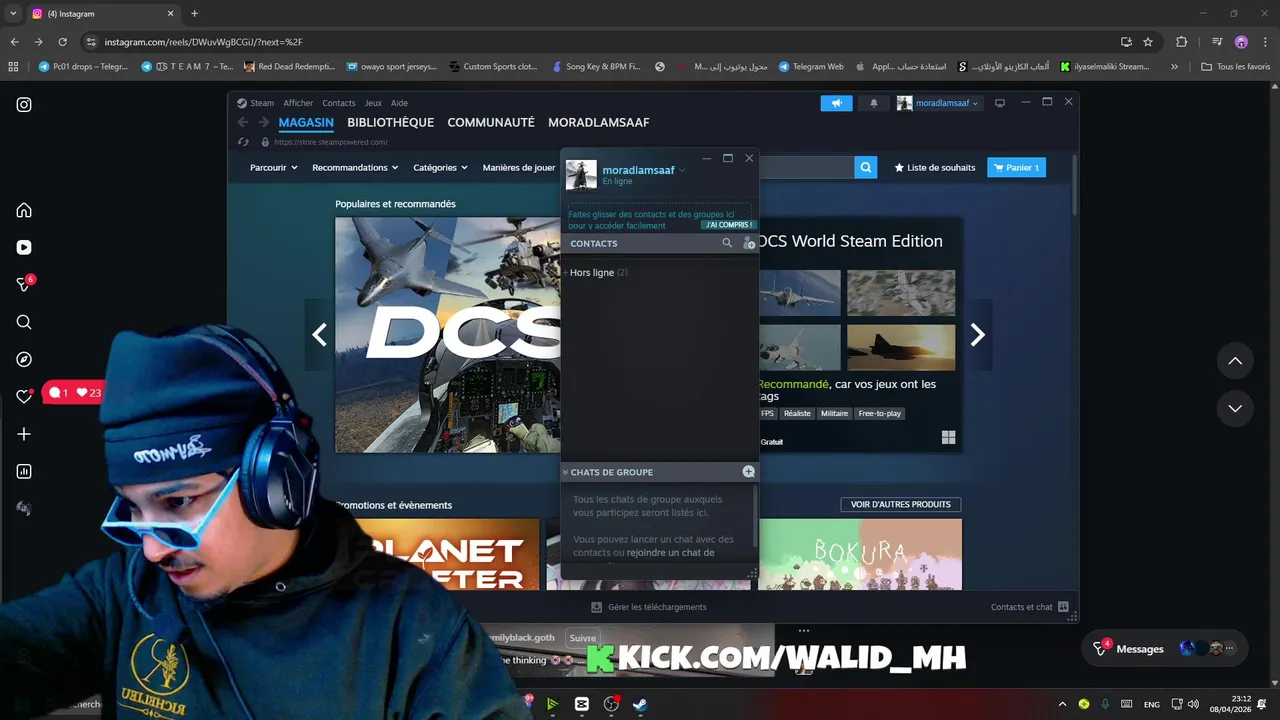Create a new group chat with plus icon
Image resolution: width=1280 pixels, height=720 pixels.
coord(748,471)
